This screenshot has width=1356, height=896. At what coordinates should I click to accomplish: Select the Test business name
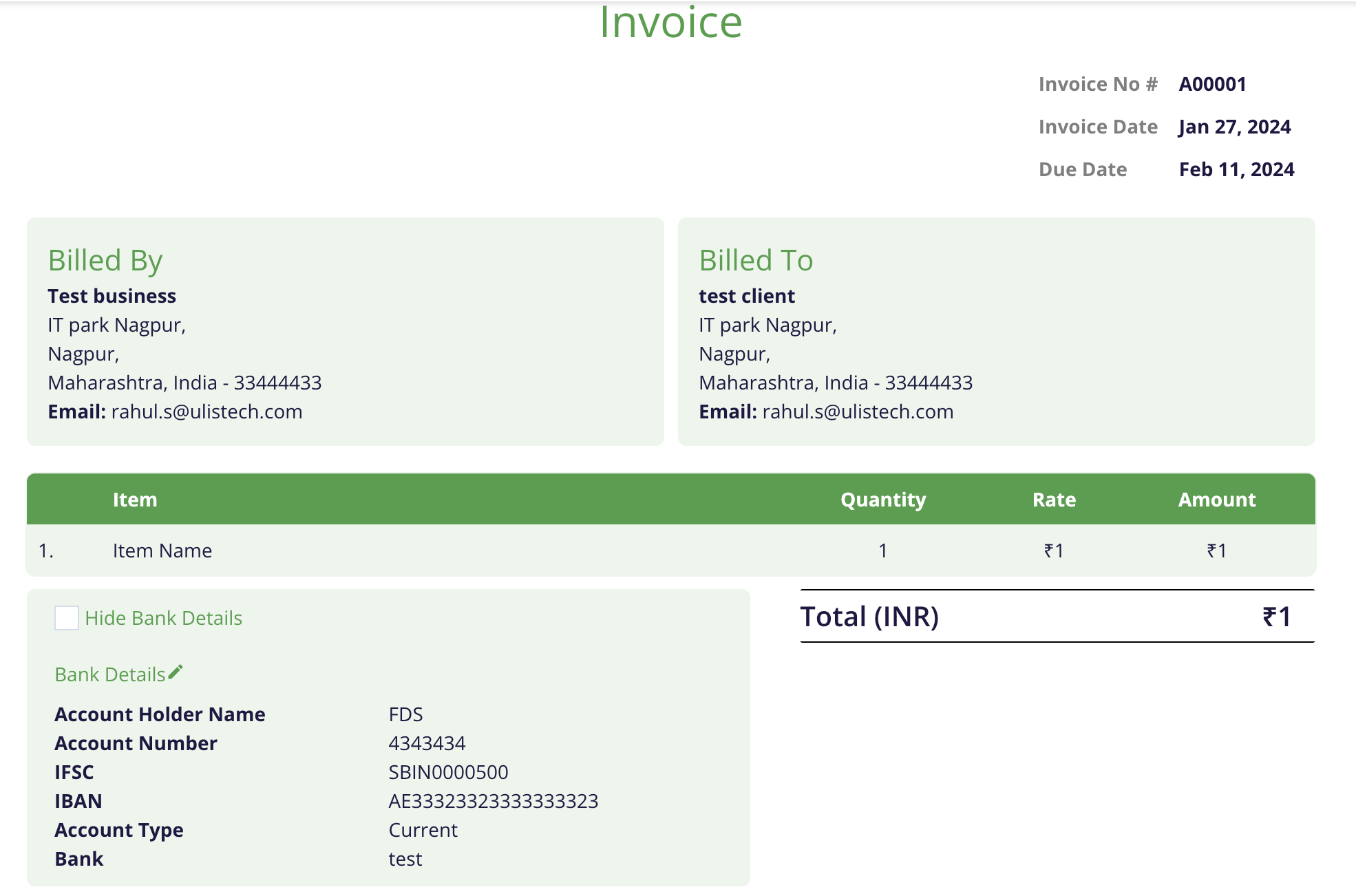[112, 296]
